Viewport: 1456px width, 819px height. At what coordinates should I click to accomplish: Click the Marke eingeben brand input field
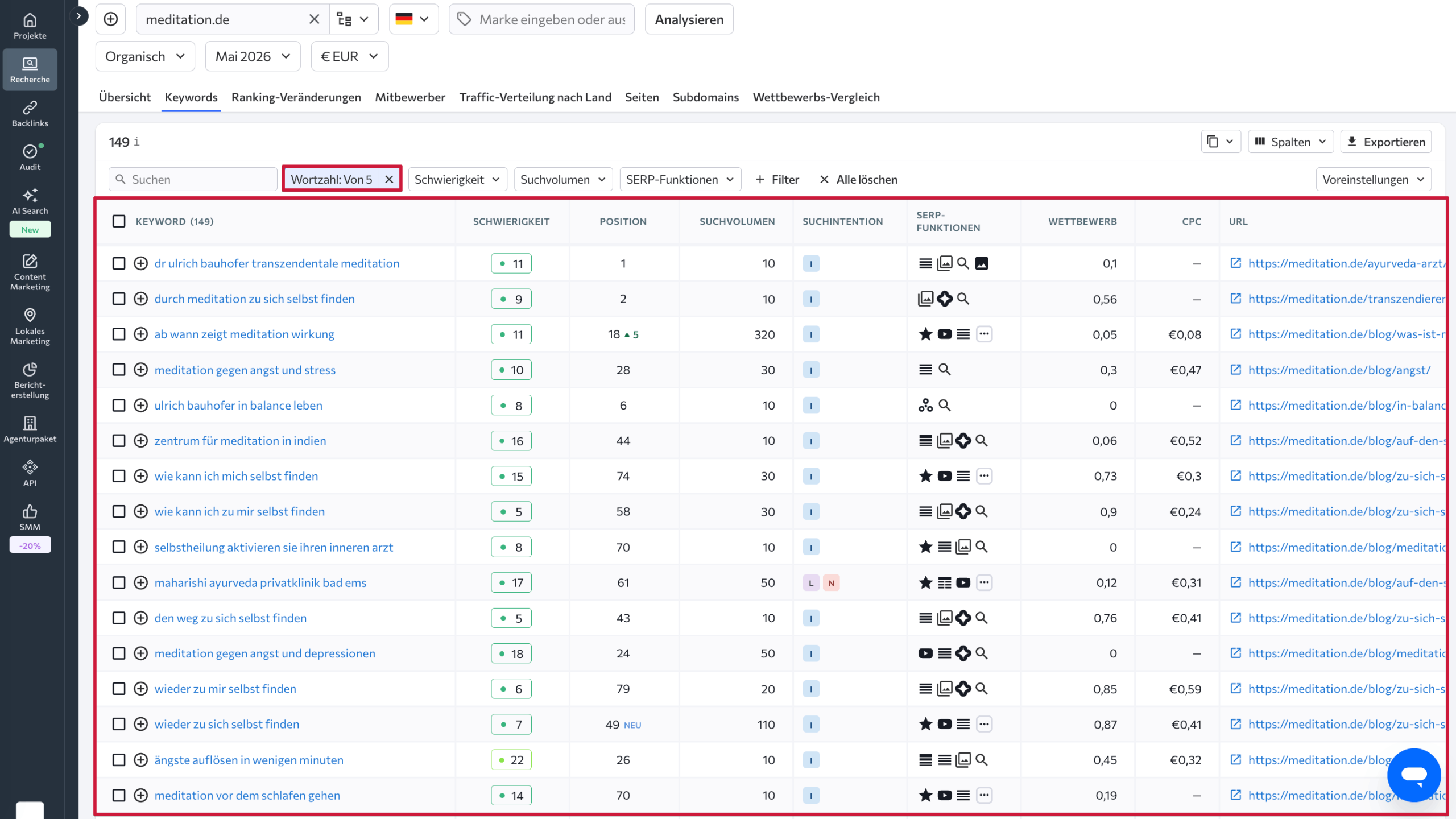point(541,19)
